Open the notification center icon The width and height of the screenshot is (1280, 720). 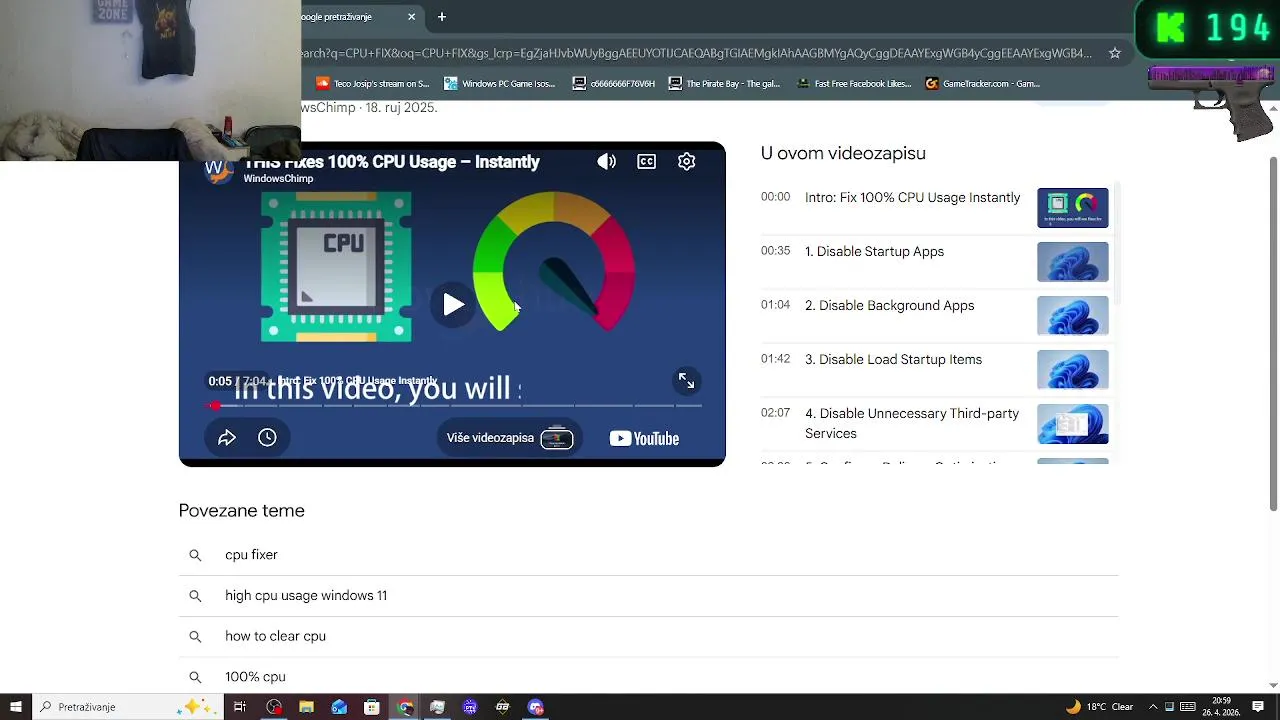[x=1258, y=707]
